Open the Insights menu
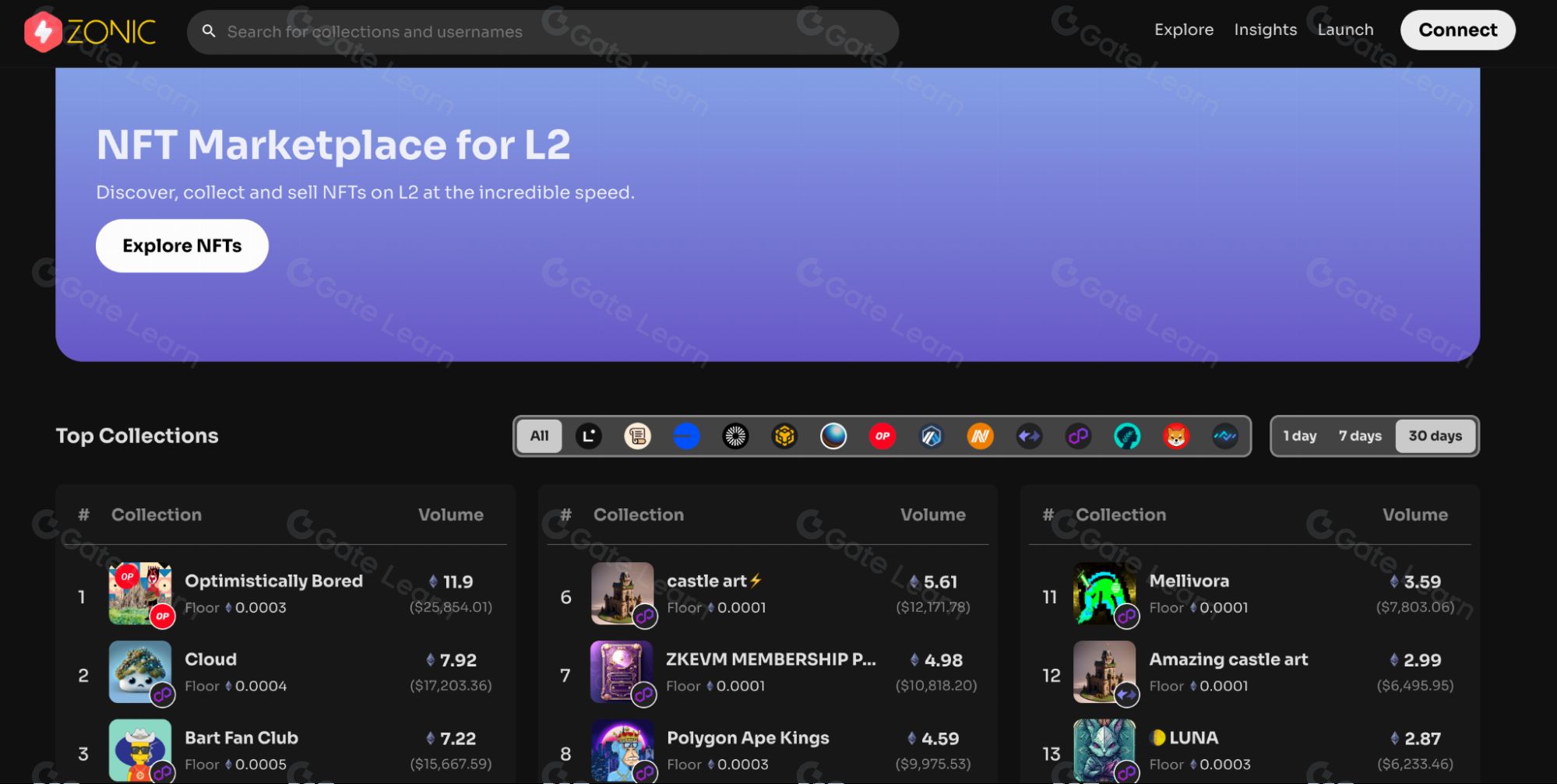 pyautogui.click(x=1265, y=30)
